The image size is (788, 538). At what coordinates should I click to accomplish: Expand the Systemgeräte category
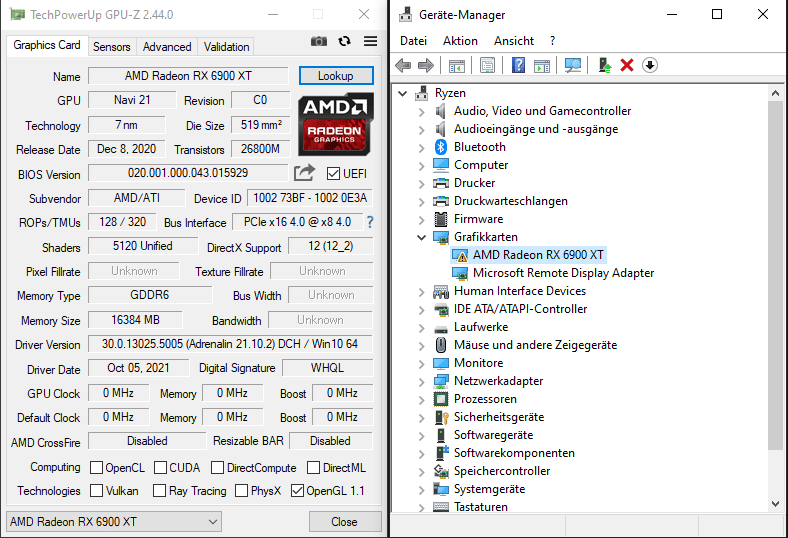point(422,489)
